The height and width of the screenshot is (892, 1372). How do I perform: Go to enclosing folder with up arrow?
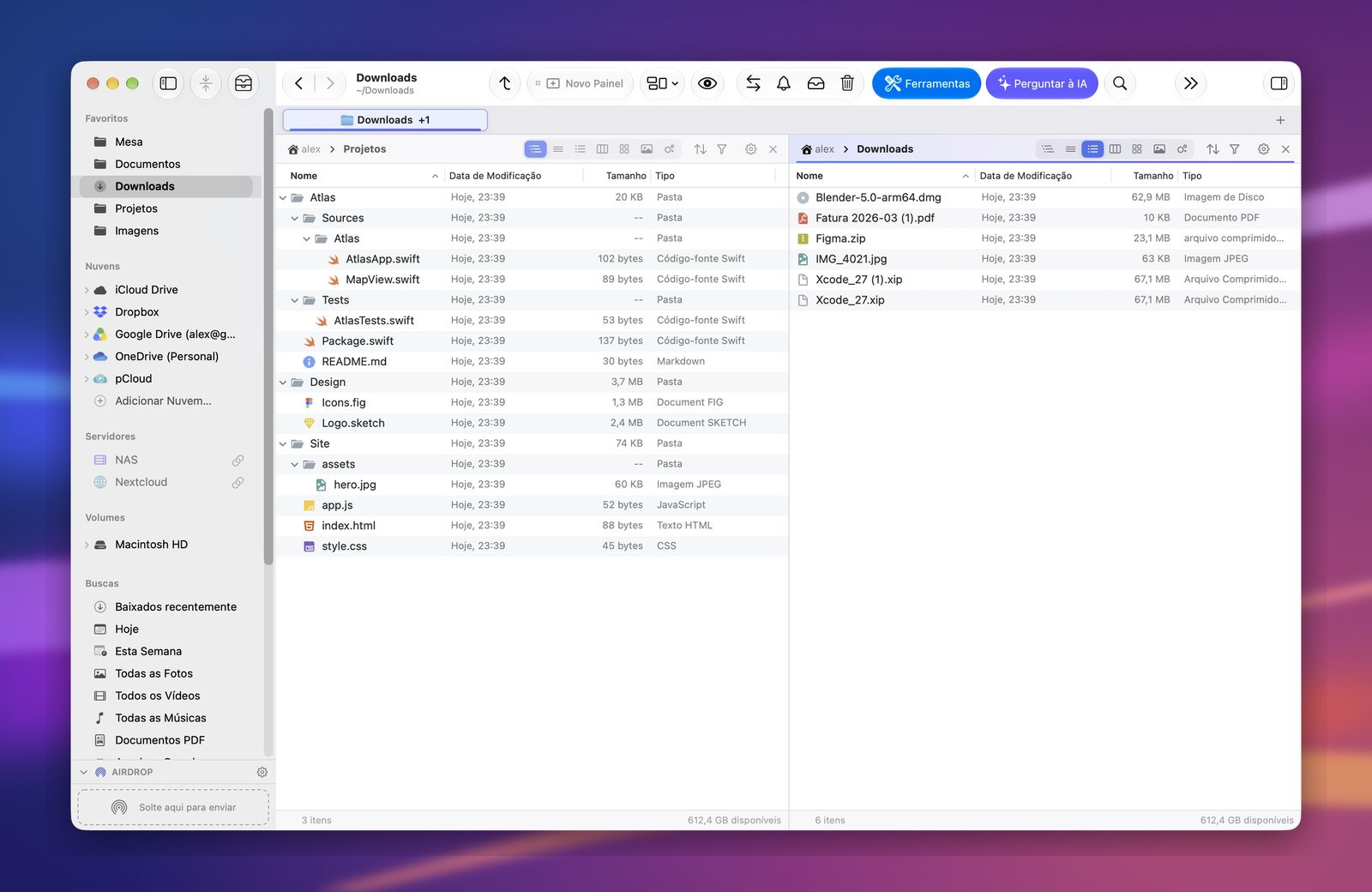point(505,83)
